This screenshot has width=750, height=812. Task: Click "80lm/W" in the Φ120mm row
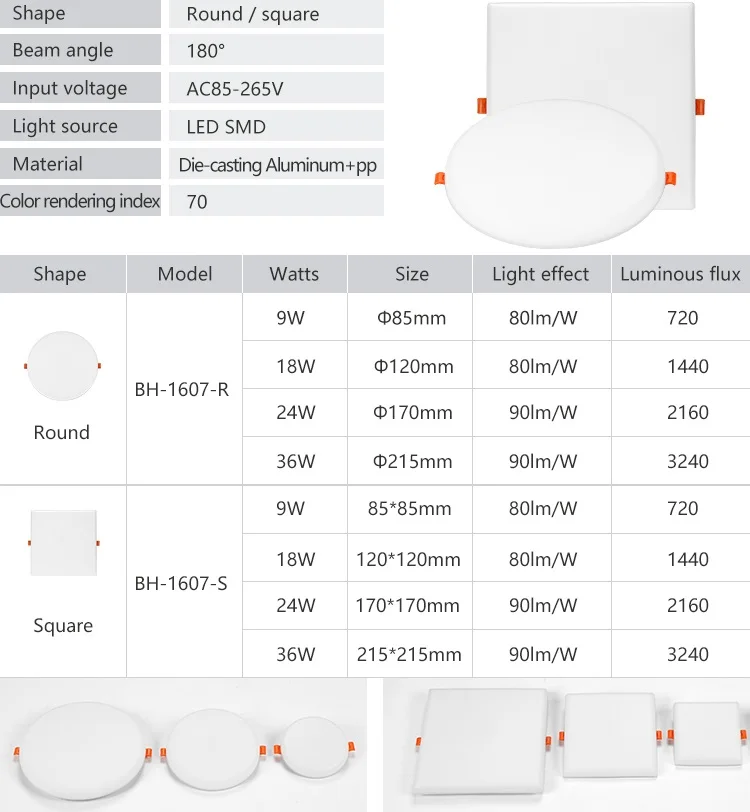click(x=542, y=366)
